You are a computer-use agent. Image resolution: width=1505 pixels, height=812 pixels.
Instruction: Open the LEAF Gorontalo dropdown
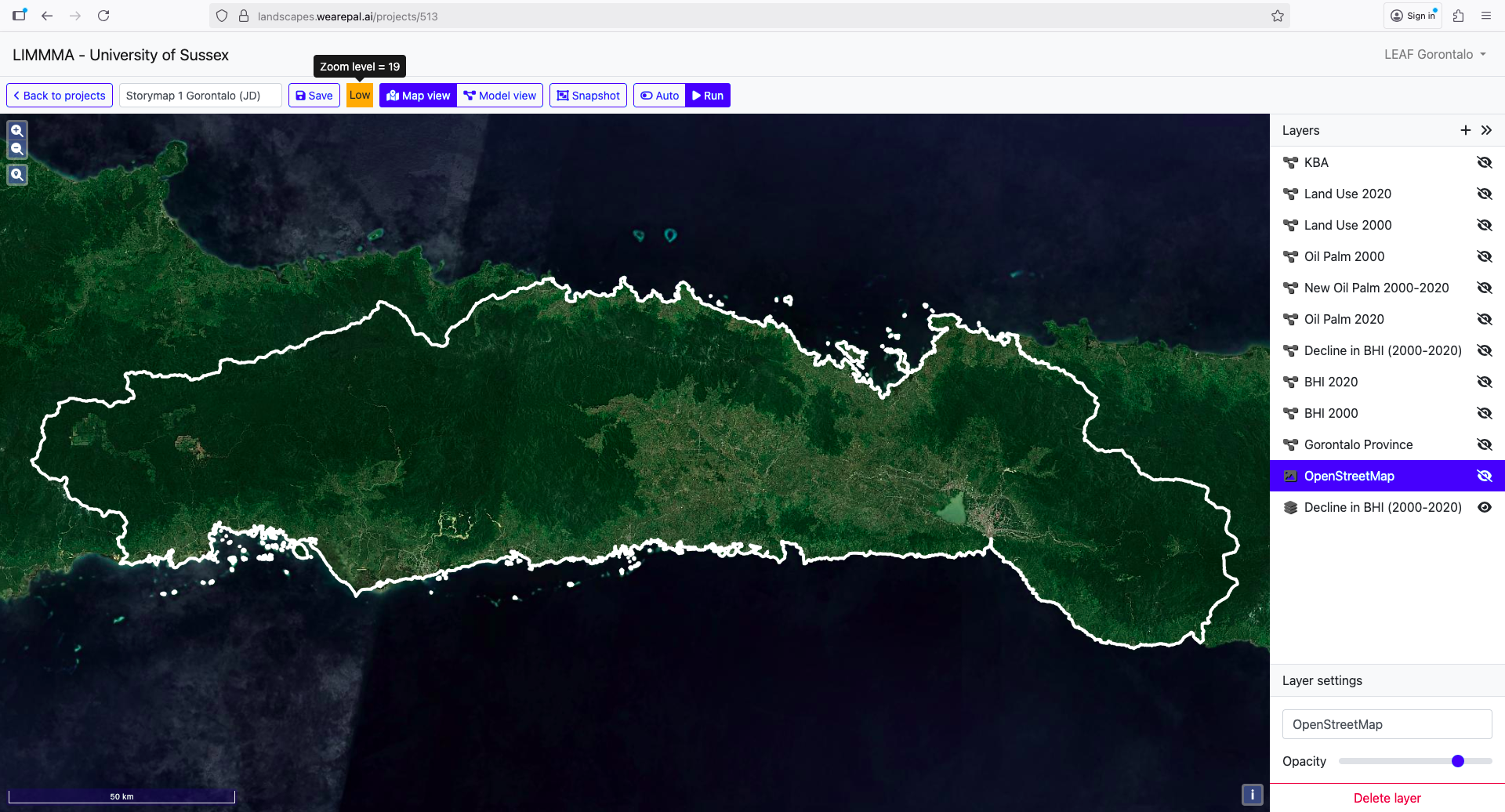coord(1434,54)
